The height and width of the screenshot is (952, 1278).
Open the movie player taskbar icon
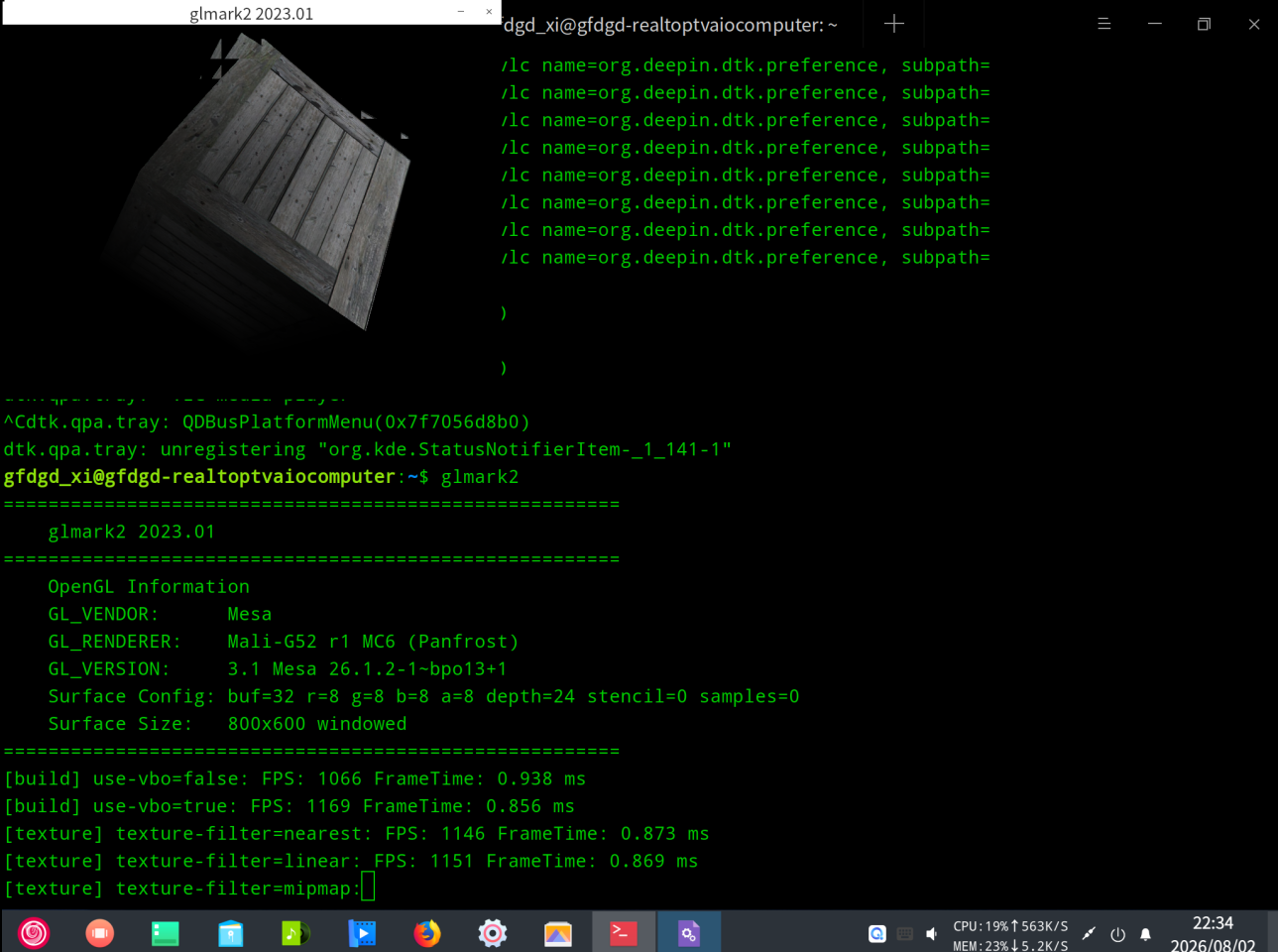(x=362, y=933)
